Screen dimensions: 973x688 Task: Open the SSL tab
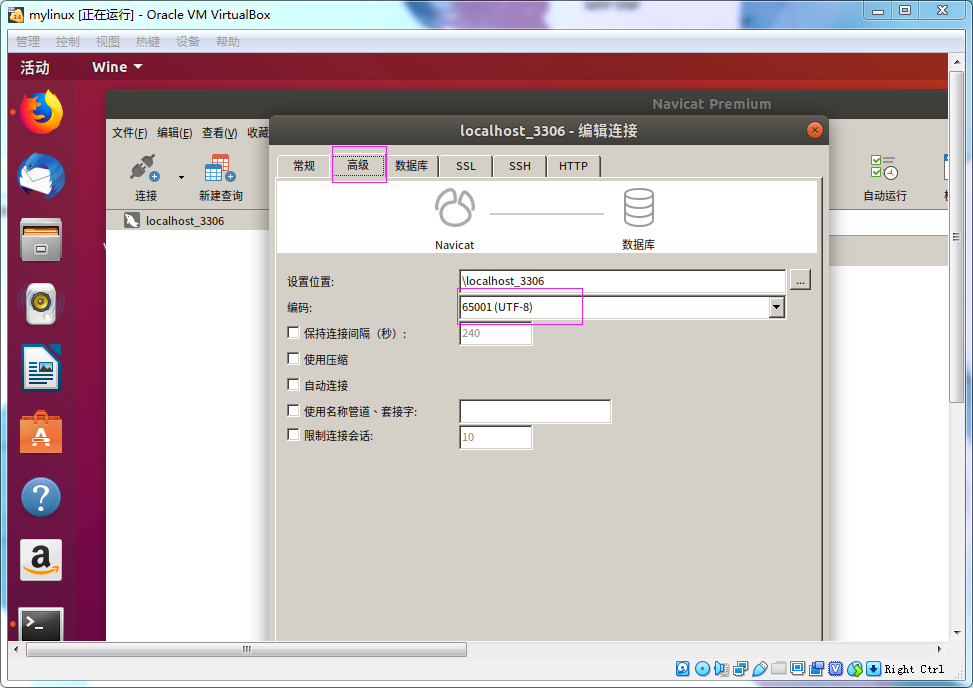click(465, 166)
